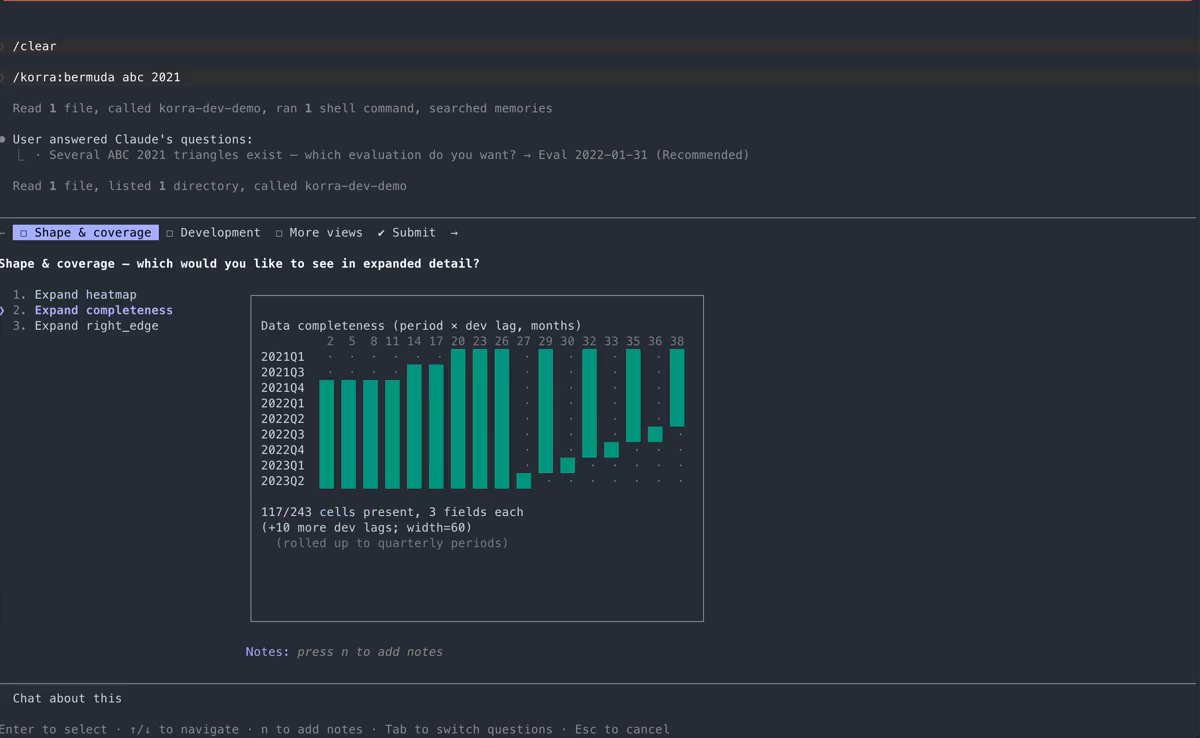This screenshot has width=1200, height=738.
Task: Click the 2021Q3 row label
Action: tap(283, 372)
